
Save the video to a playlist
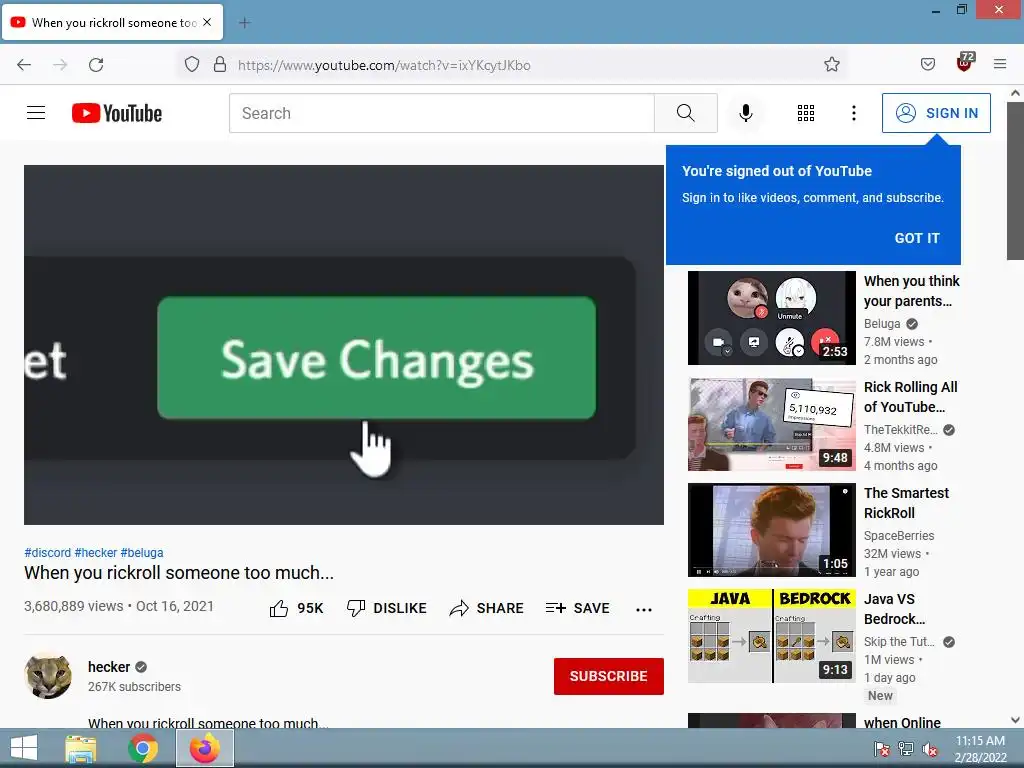[577, 608]
